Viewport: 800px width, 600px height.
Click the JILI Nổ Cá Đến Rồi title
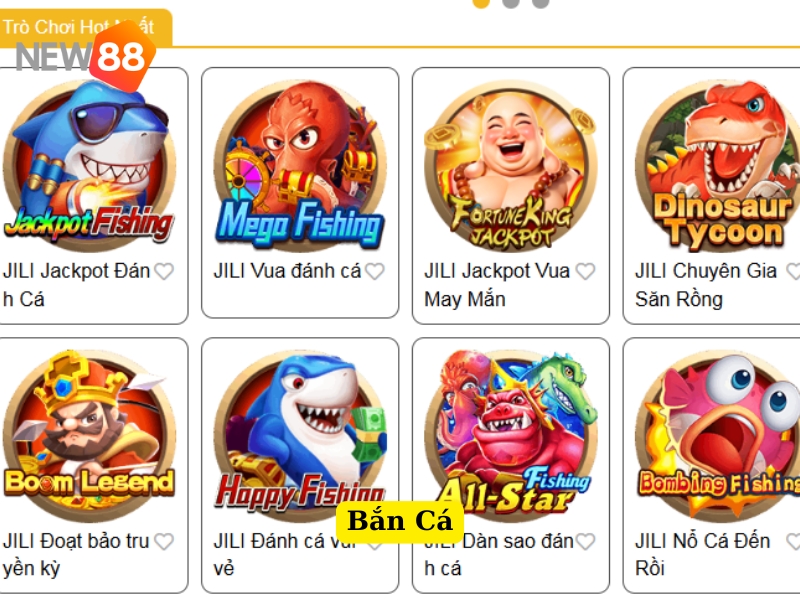[703, 554]
